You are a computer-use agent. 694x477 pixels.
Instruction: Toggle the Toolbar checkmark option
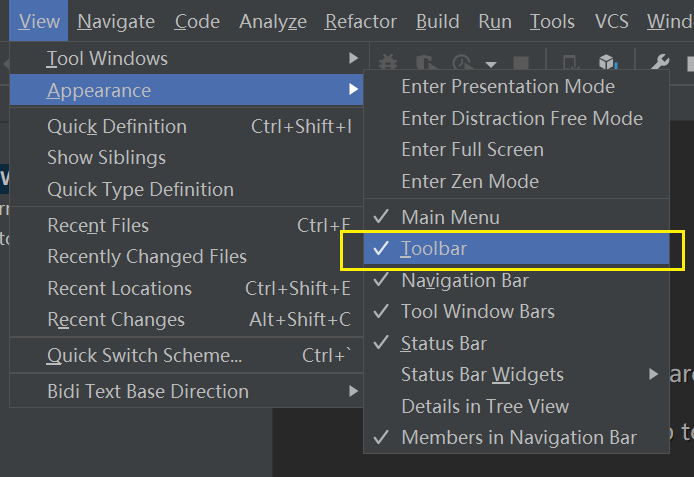(x=434, y=249)
